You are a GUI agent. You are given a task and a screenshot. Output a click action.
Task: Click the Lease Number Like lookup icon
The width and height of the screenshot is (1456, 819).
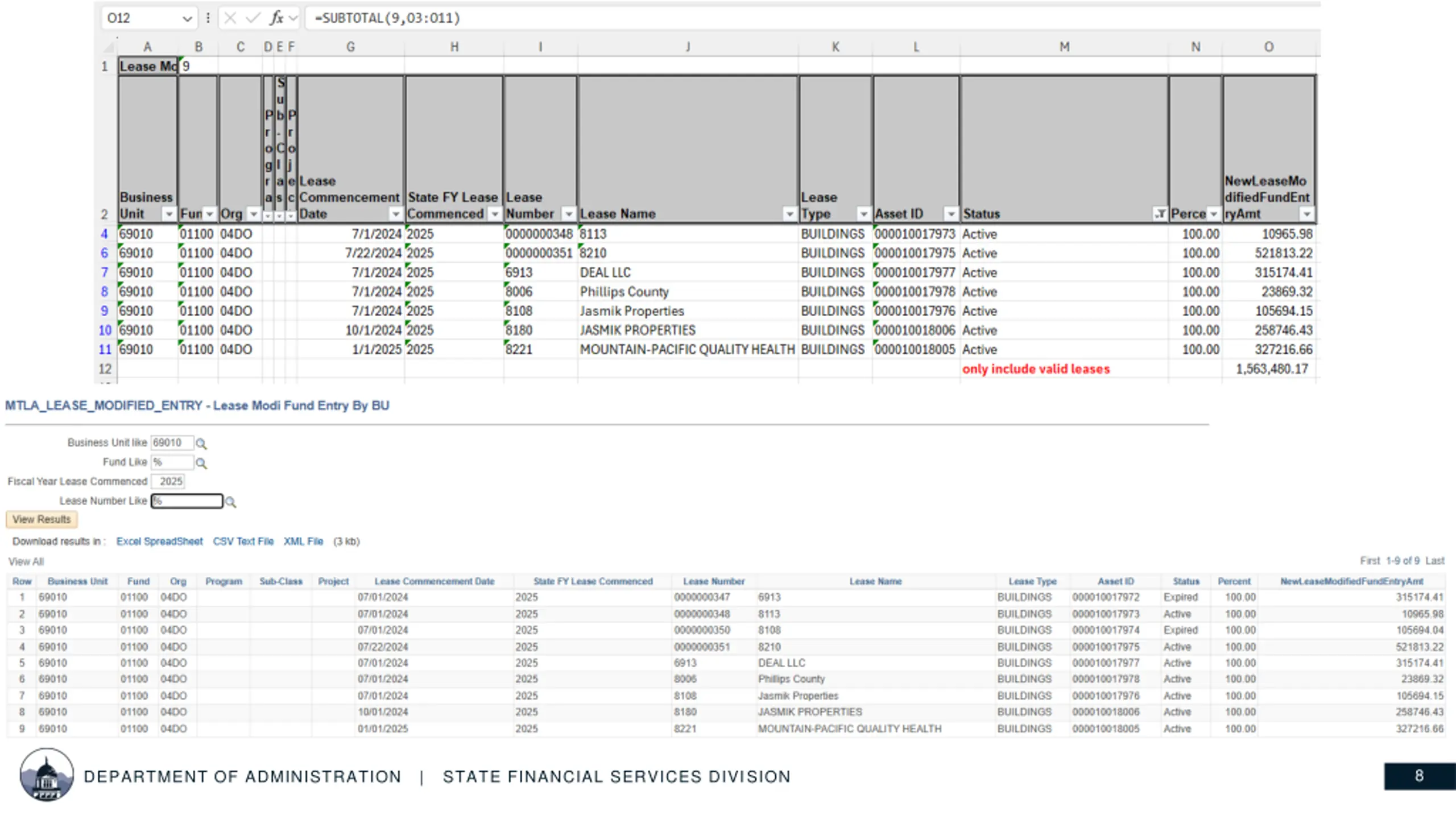click(x=230, y=502)
